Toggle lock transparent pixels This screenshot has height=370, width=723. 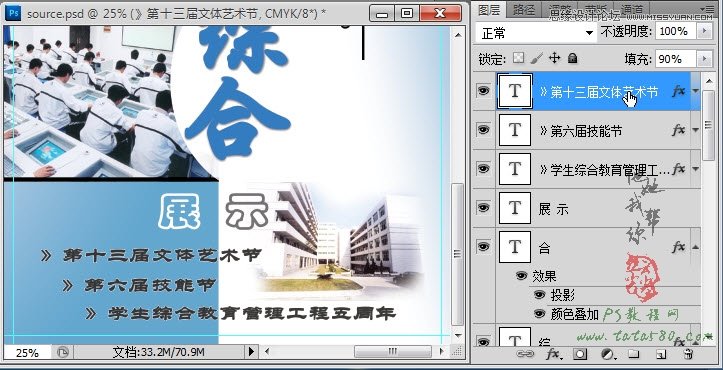(519, 58)
